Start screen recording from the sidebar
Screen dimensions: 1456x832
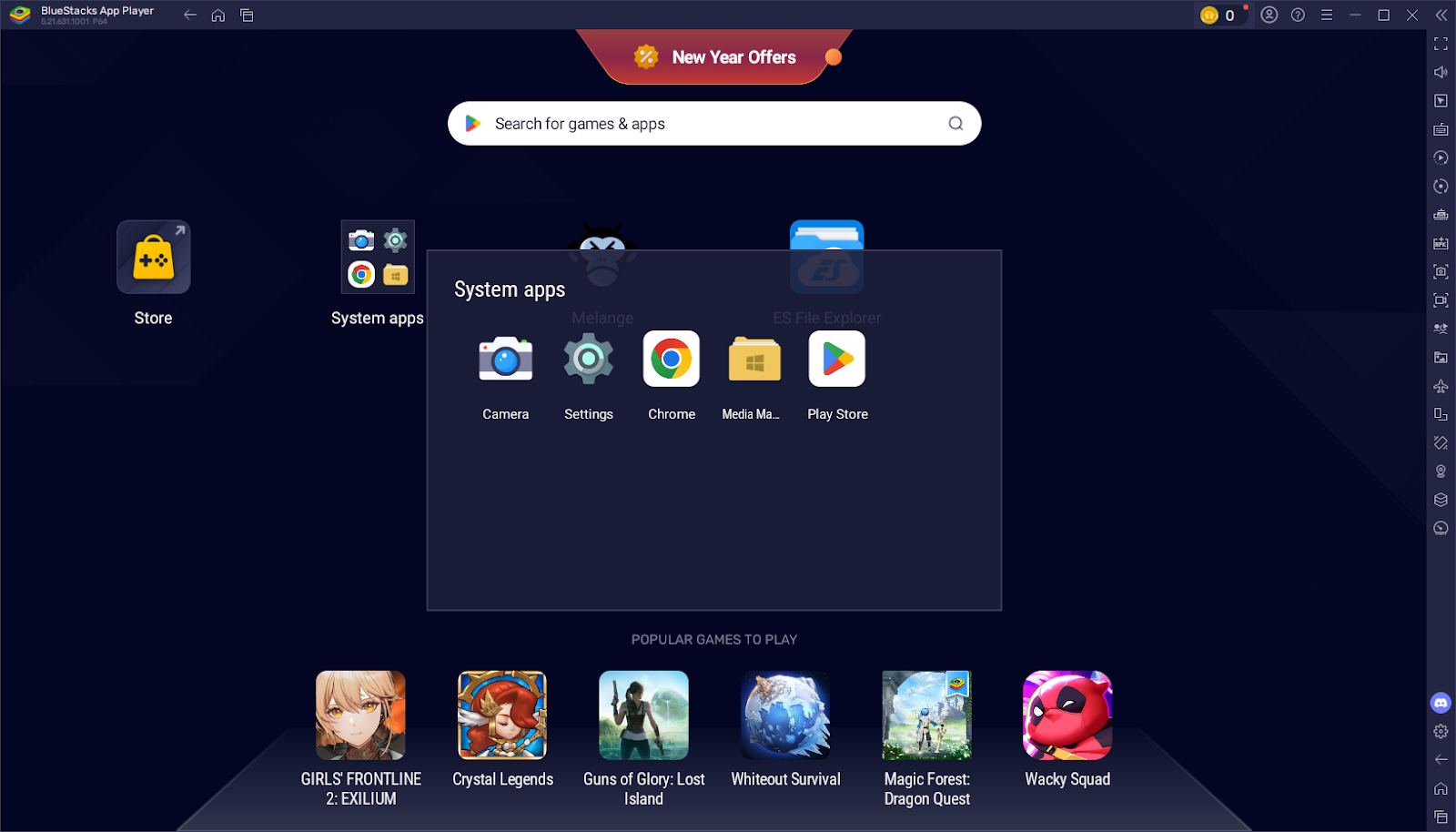point(1441,300)
